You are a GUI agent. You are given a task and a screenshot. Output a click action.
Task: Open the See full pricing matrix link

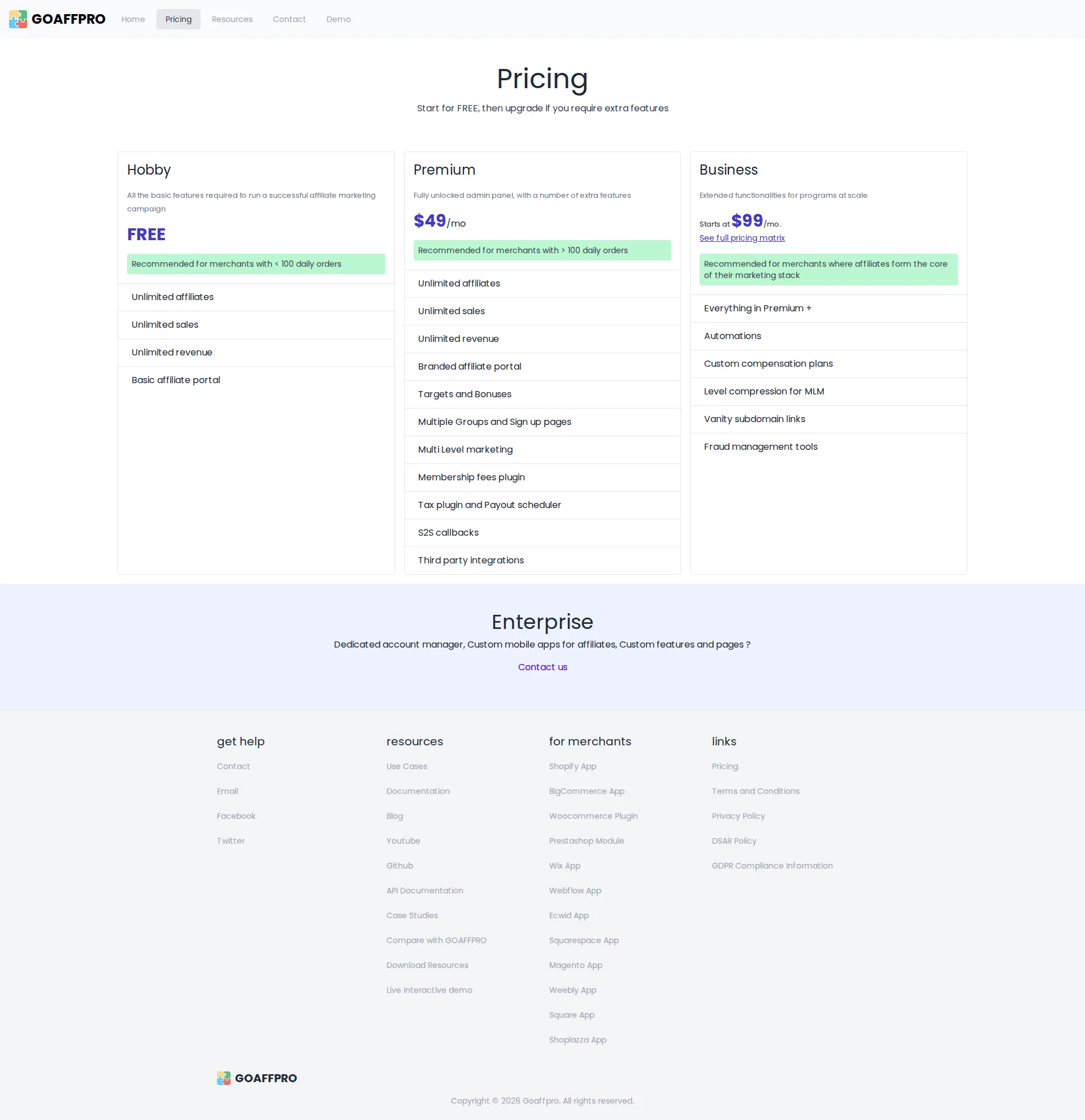coord(741,238)
